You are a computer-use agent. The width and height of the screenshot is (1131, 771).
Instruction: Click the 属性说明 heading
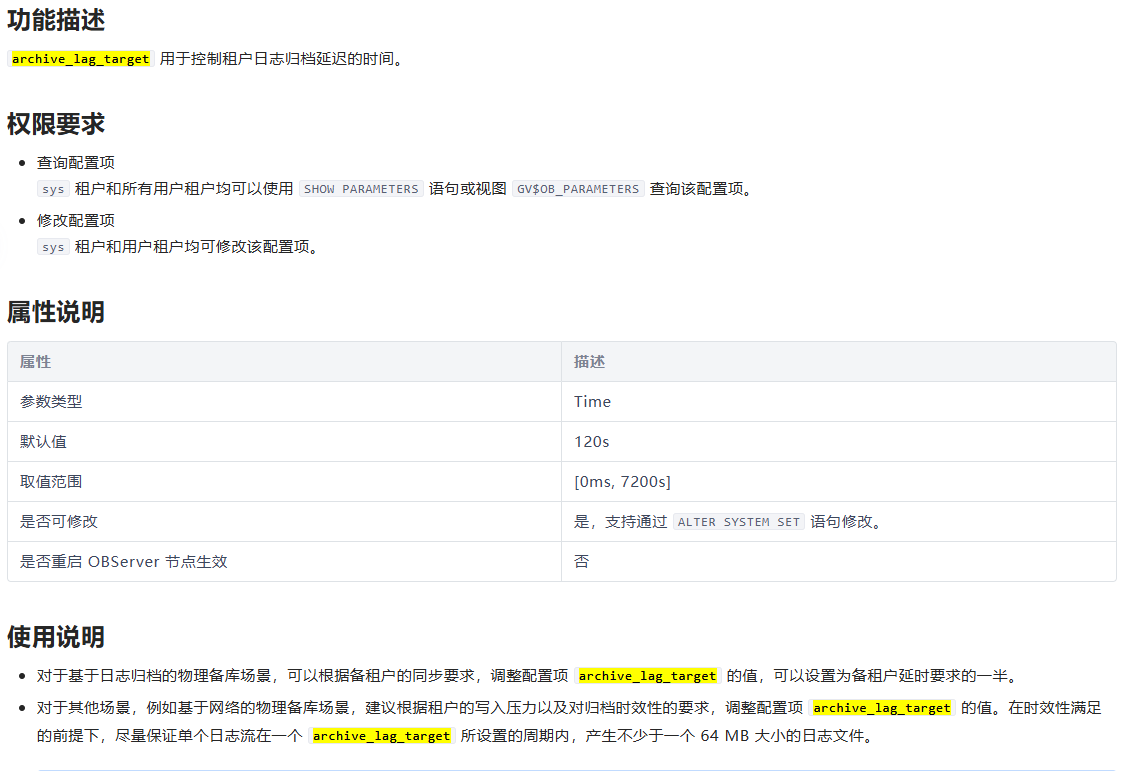[56, 312]
